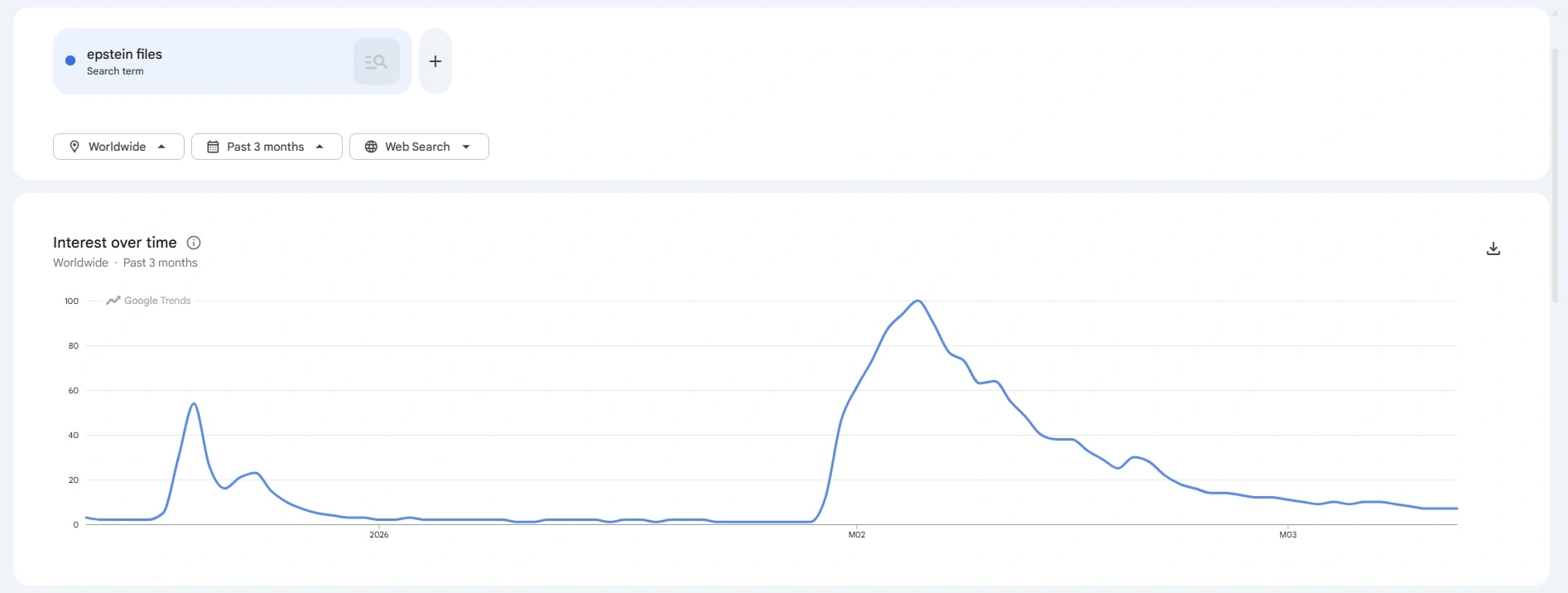Expand the Web Search type dropdown
This screenshot has height=593, width=1568.
click(x=419, y=147)
